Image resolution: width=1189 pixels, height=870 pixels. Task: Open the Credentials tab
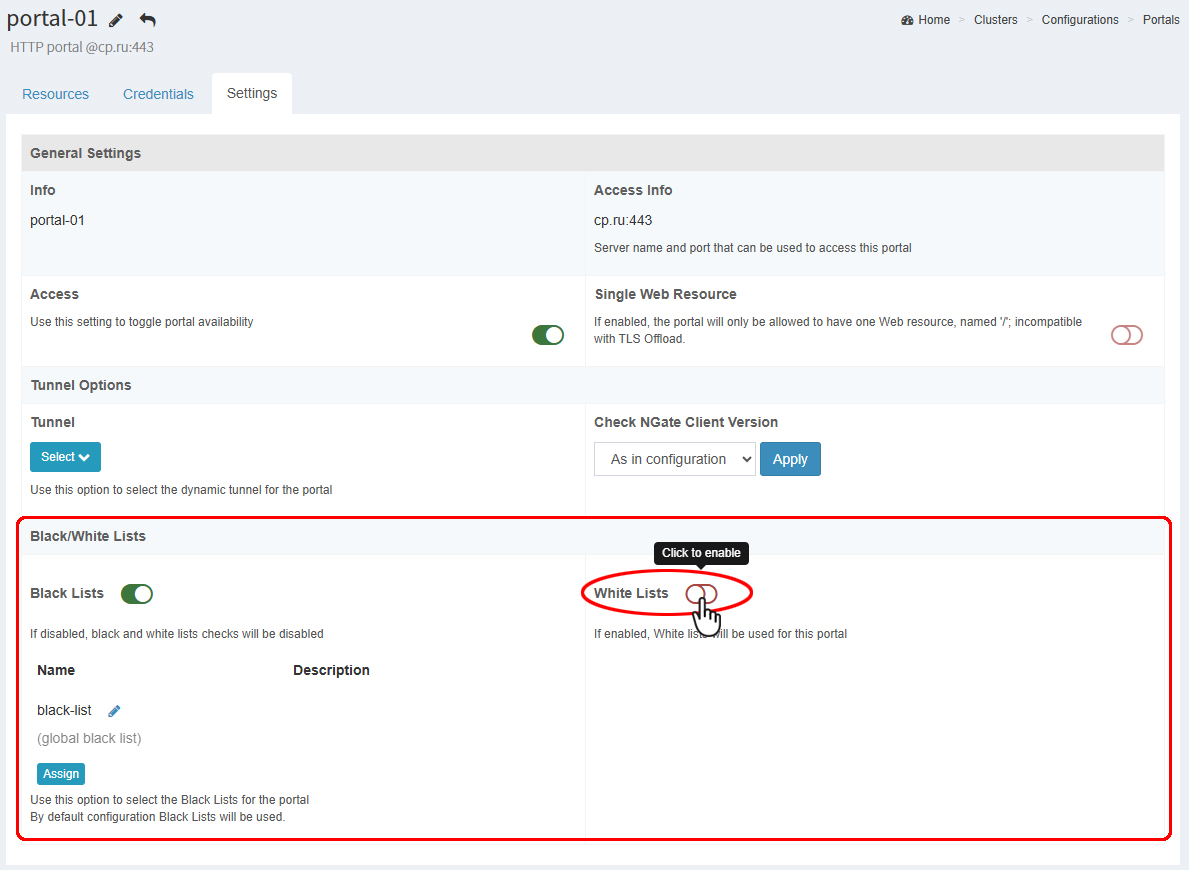pos(158,94)
